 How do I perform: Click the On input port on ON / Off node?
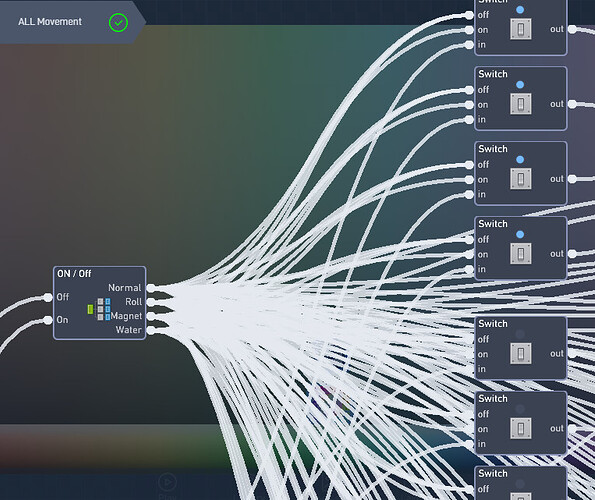[x=48, y=320]
